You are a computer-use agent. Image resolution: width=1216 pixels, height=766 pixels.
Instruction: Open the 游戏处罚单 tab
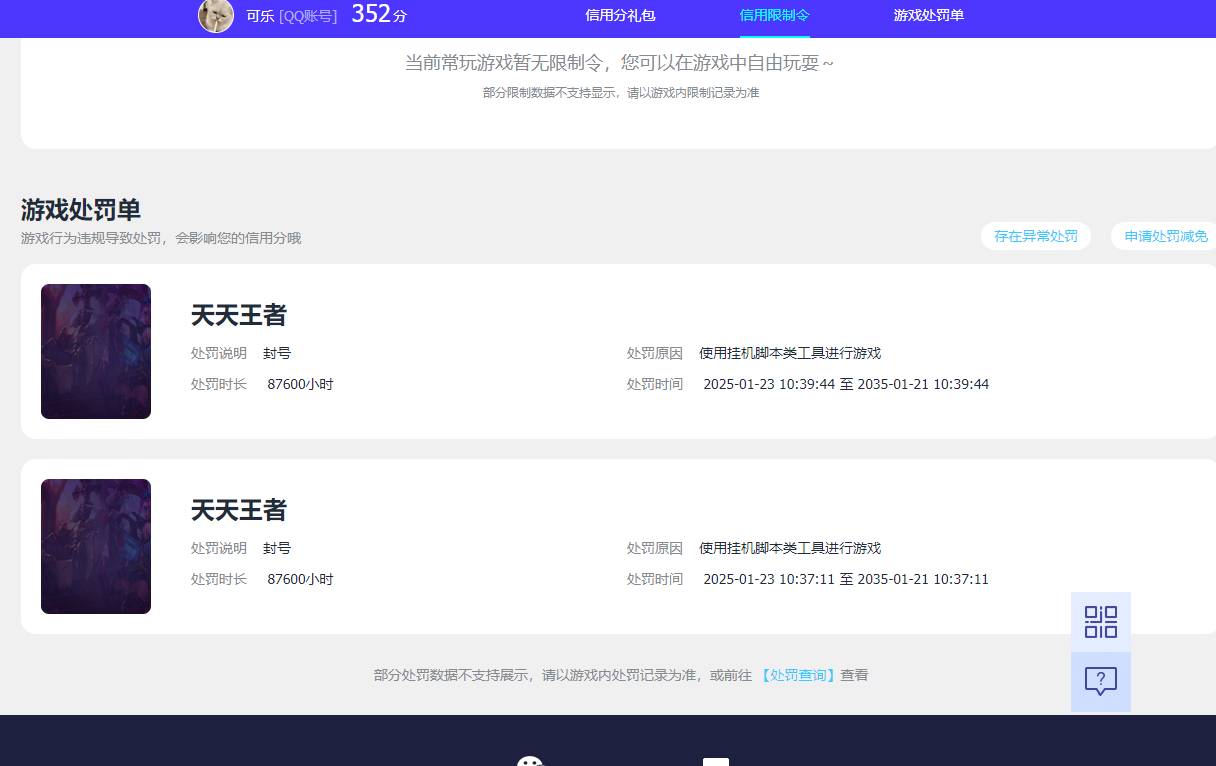click(928, 15)
